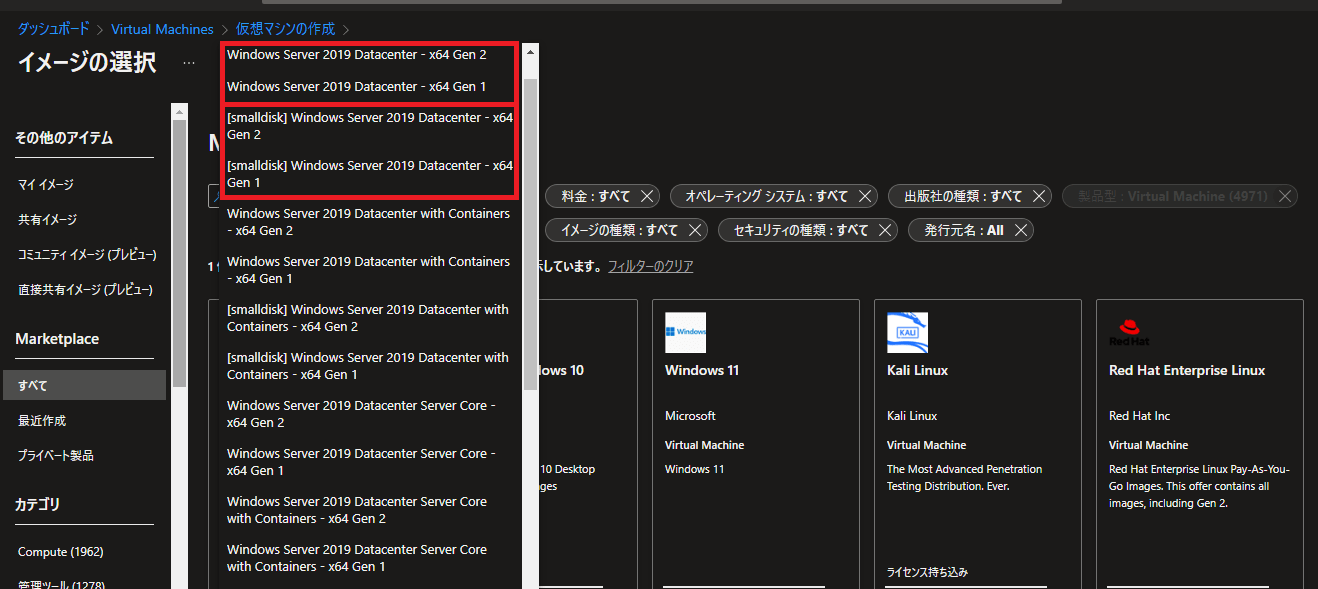Viewport: 1318px width, 589px height.
Task: Click the Red Hat logo on the card
Action: pos(1129,332)
